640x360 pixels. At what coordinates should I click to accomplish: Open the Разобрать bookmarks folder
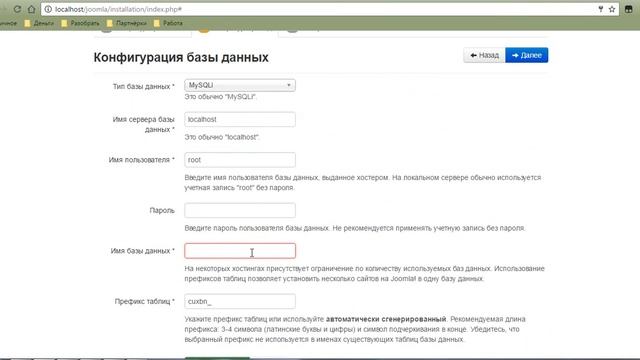tap(80, 23)
